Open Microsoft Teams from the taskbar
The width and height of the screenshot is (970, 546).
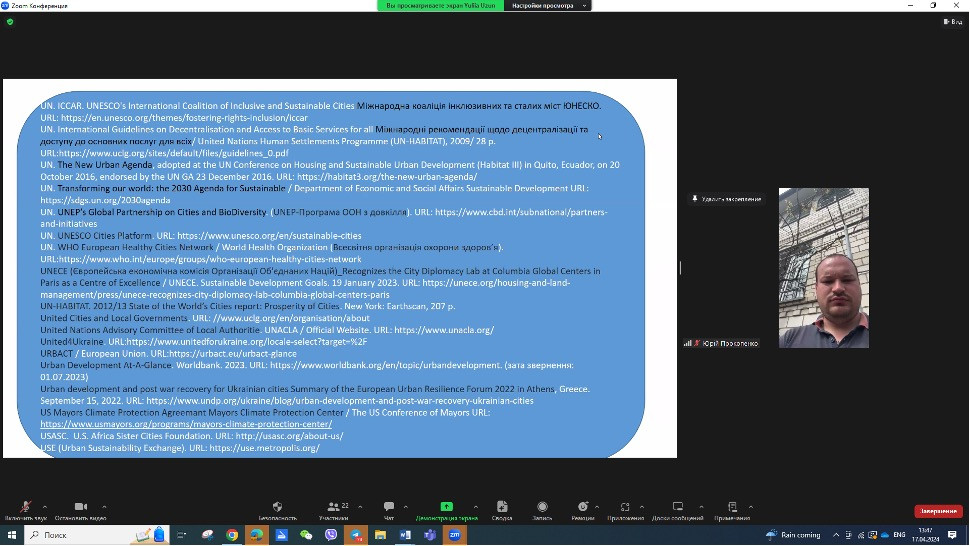430,535
